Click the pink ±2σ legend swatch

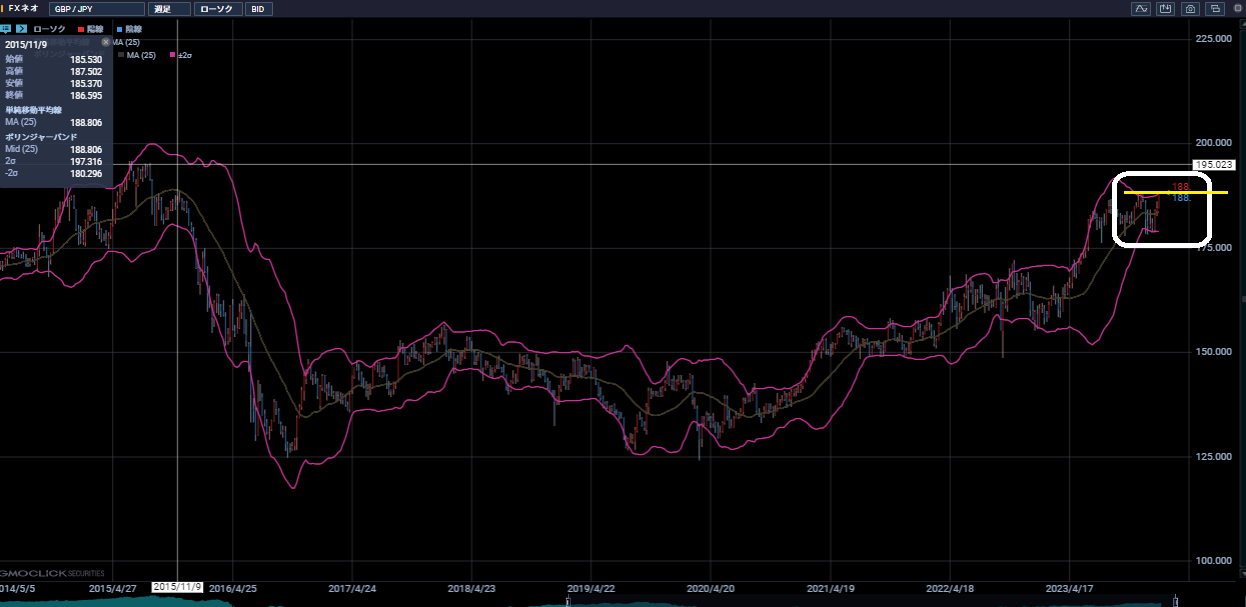point(174,55)
